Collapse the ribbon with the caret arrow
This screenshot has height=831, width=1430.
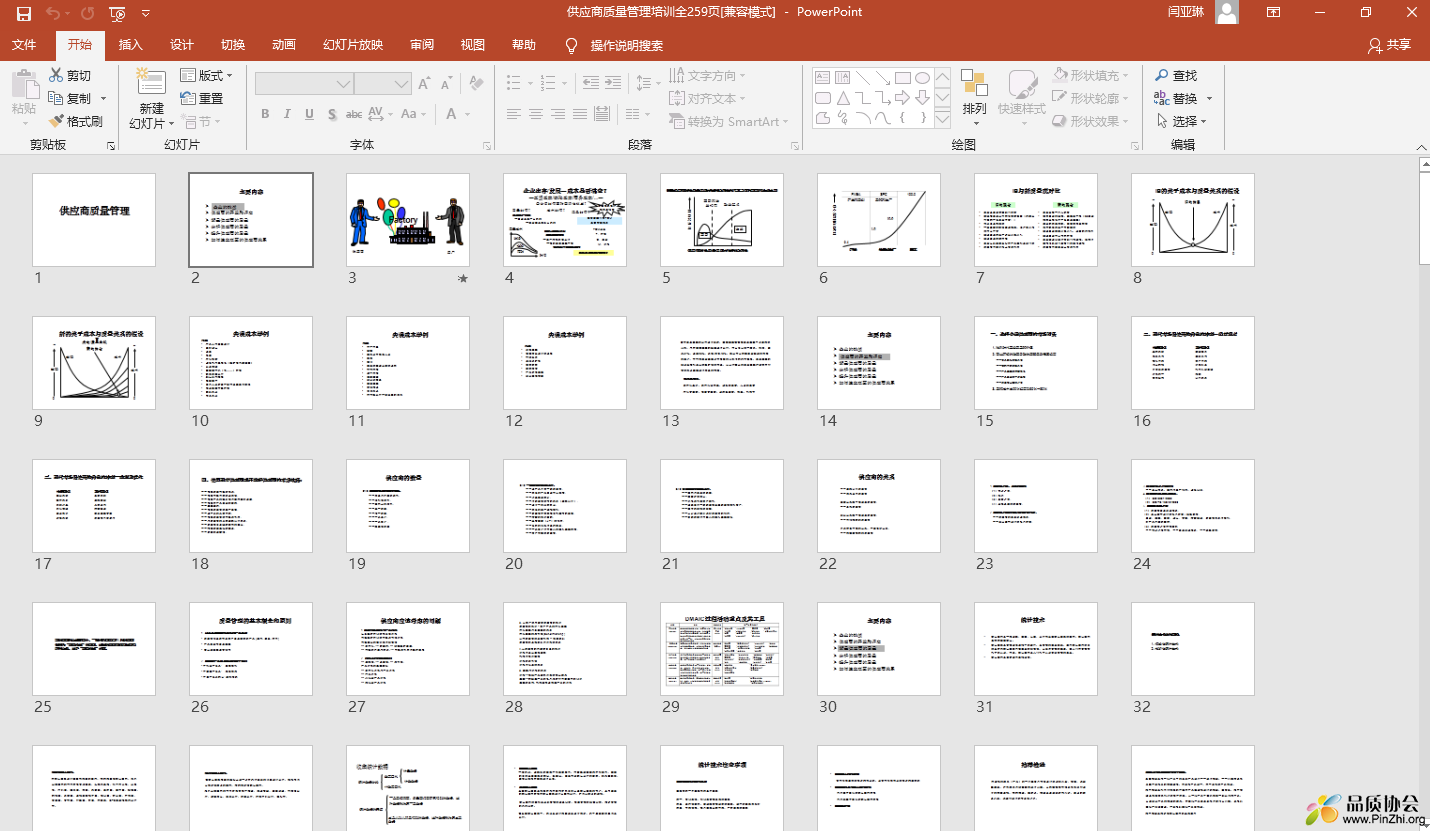click(x=1420, y=146)
